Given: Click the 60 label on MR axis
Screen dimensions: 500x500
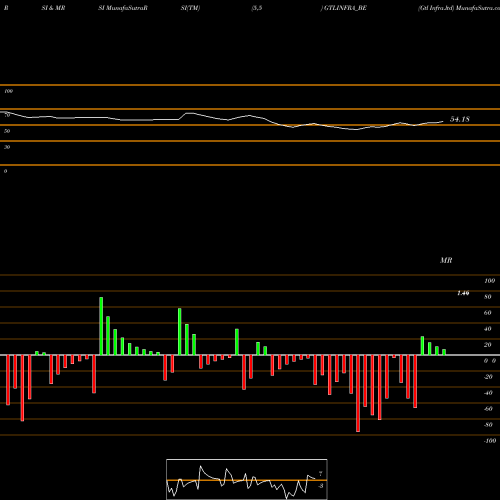Looking at the screenshot, I should tap(488, 313).
